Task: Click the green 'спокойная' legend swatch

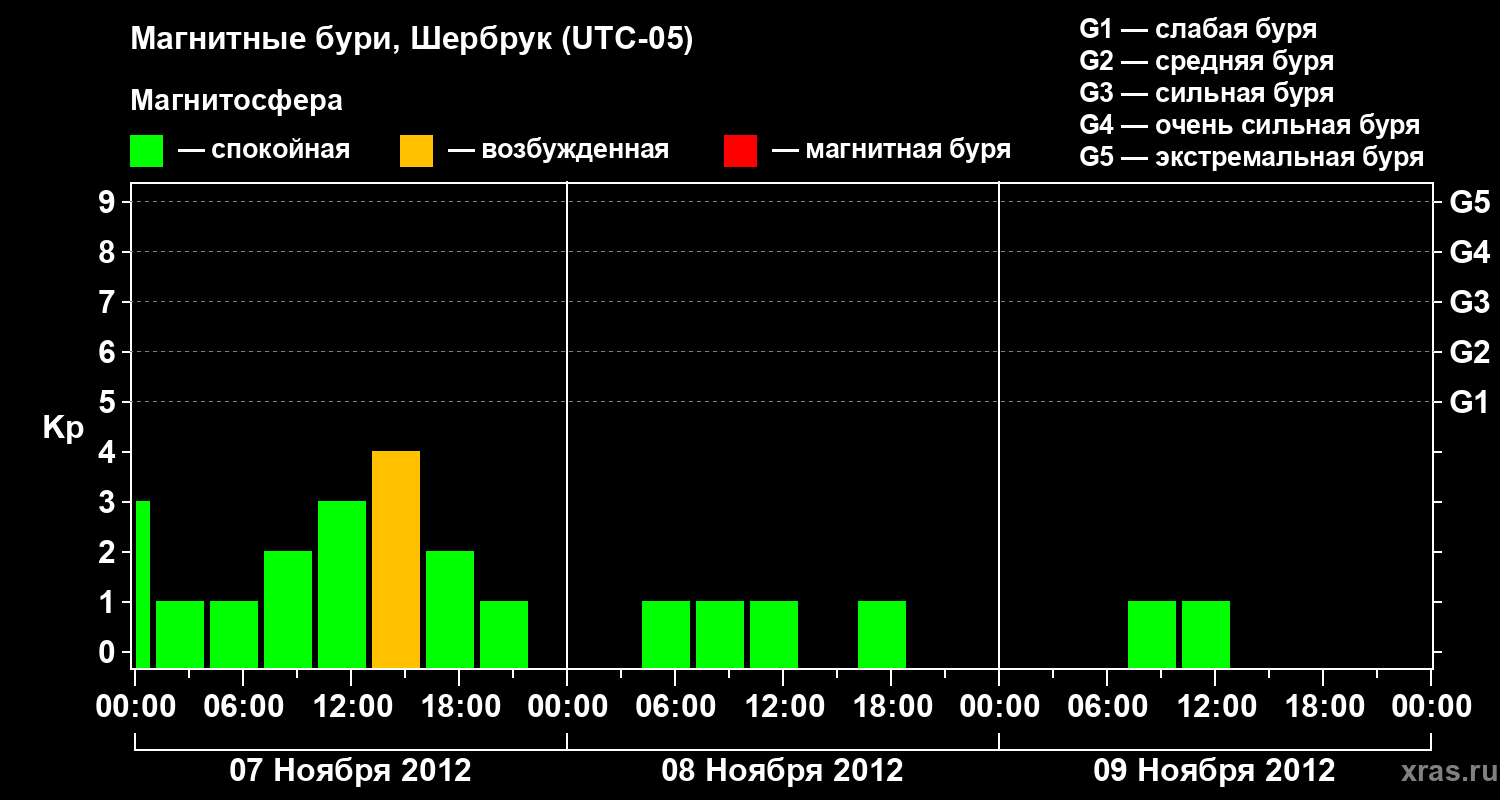Action: point(147,151)
